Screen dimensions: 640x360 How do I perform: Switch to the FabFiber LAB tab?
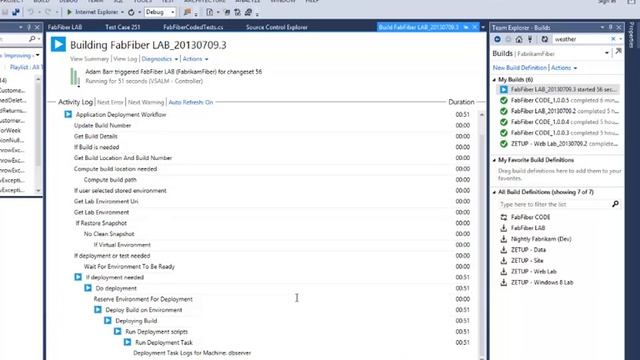click(65, 27)
